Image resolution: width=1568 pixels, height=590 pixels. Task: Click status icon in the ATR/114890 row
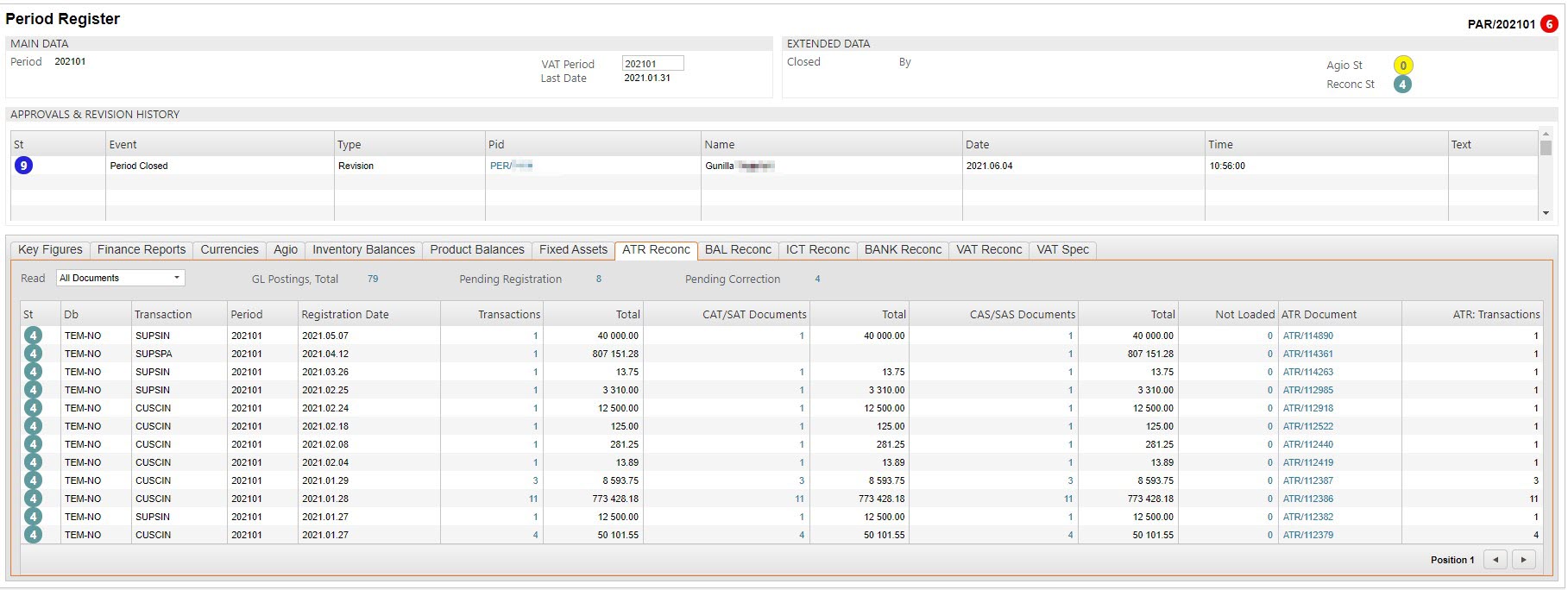pyautogui.click(x=33, y=336)
